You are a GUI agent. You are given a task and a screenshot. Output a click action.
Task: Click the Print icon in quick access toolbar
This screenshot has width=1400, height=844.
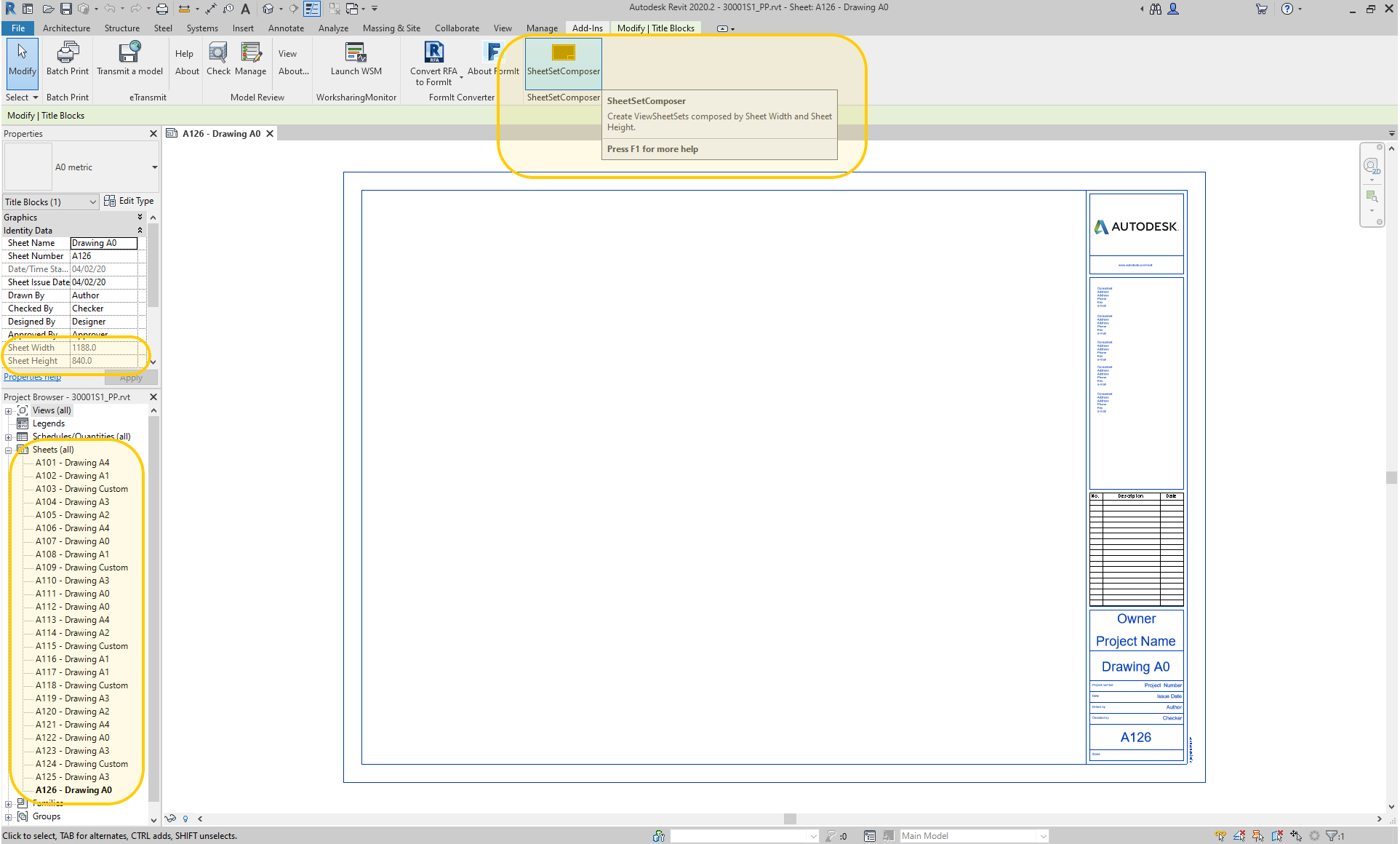coord(162,9)
